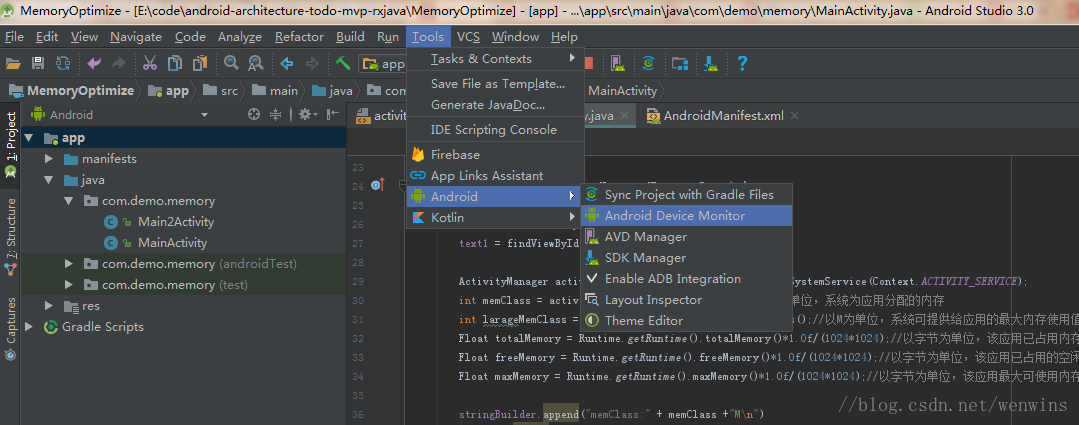This screenshot has width=1079, height=425.
Task: Close the MainActivity.java editor tab
Action: (x=625, y=116)
